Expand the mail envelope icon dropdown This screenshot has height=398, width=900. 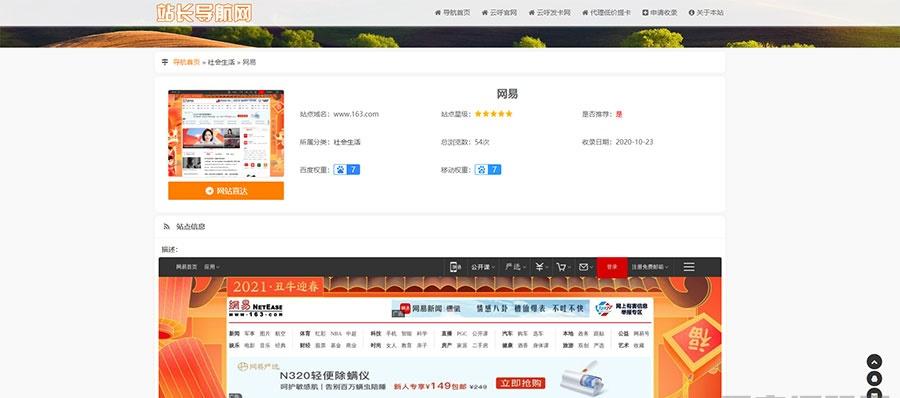point(585,267)
